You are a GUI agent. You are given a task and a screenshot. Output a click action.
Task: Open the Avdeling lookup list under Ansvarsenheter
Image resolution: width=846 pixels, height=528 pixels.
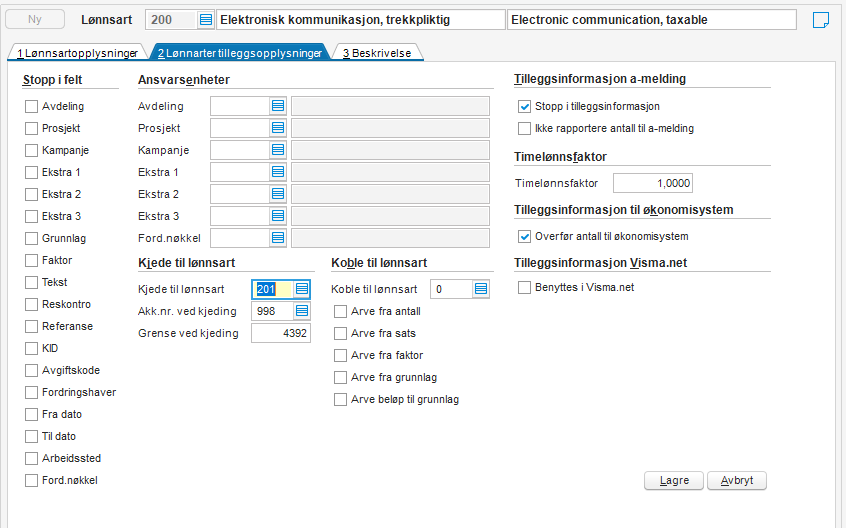(278, 106)
